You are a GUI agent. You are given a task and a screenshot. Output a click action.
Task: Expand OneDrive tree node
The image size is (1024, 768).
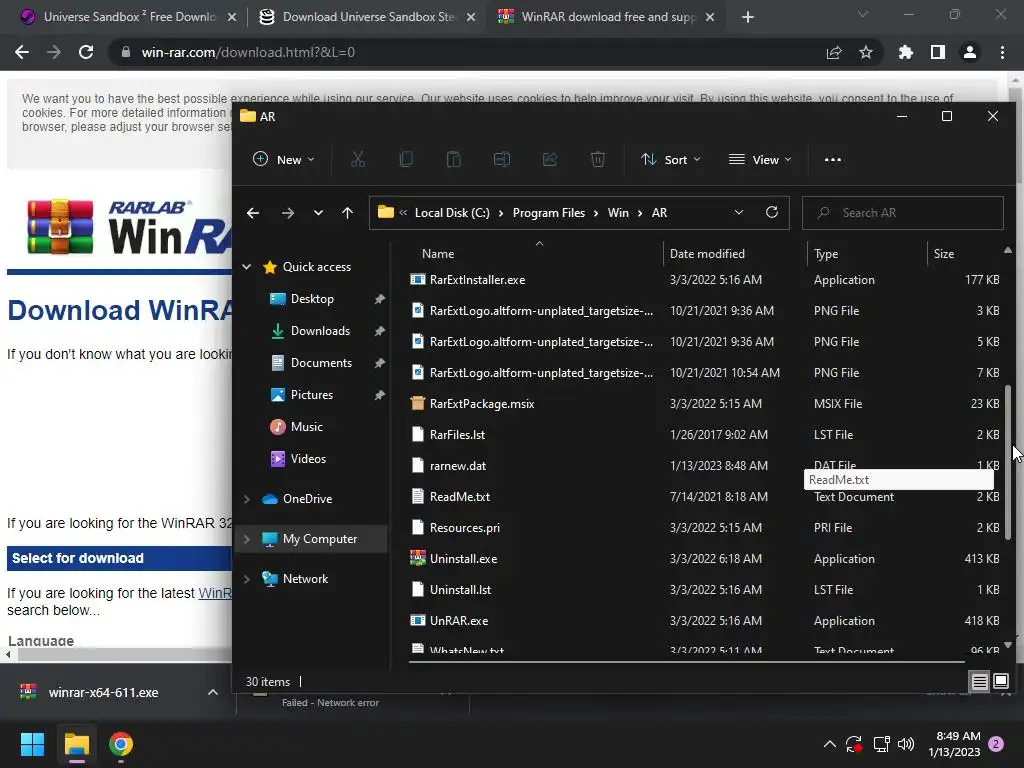[x=247, y=499]
